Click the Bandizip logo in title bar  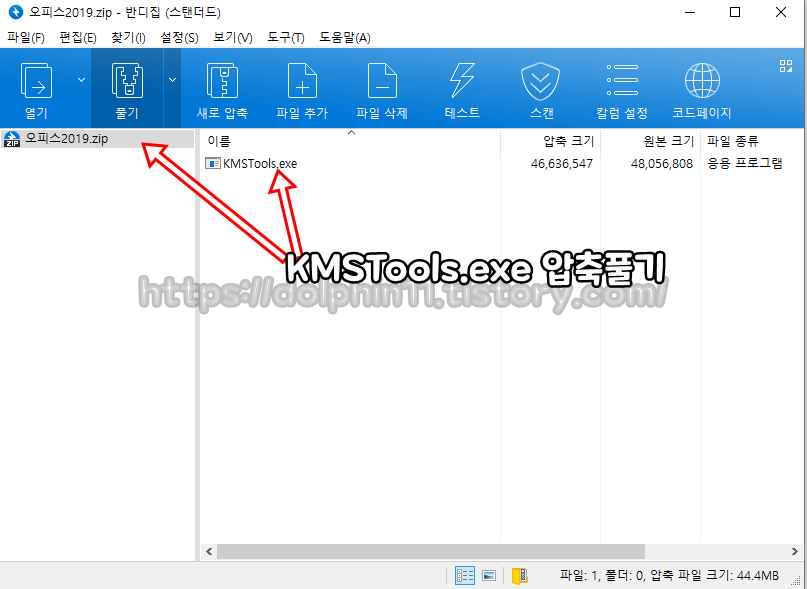coord(16,12)
